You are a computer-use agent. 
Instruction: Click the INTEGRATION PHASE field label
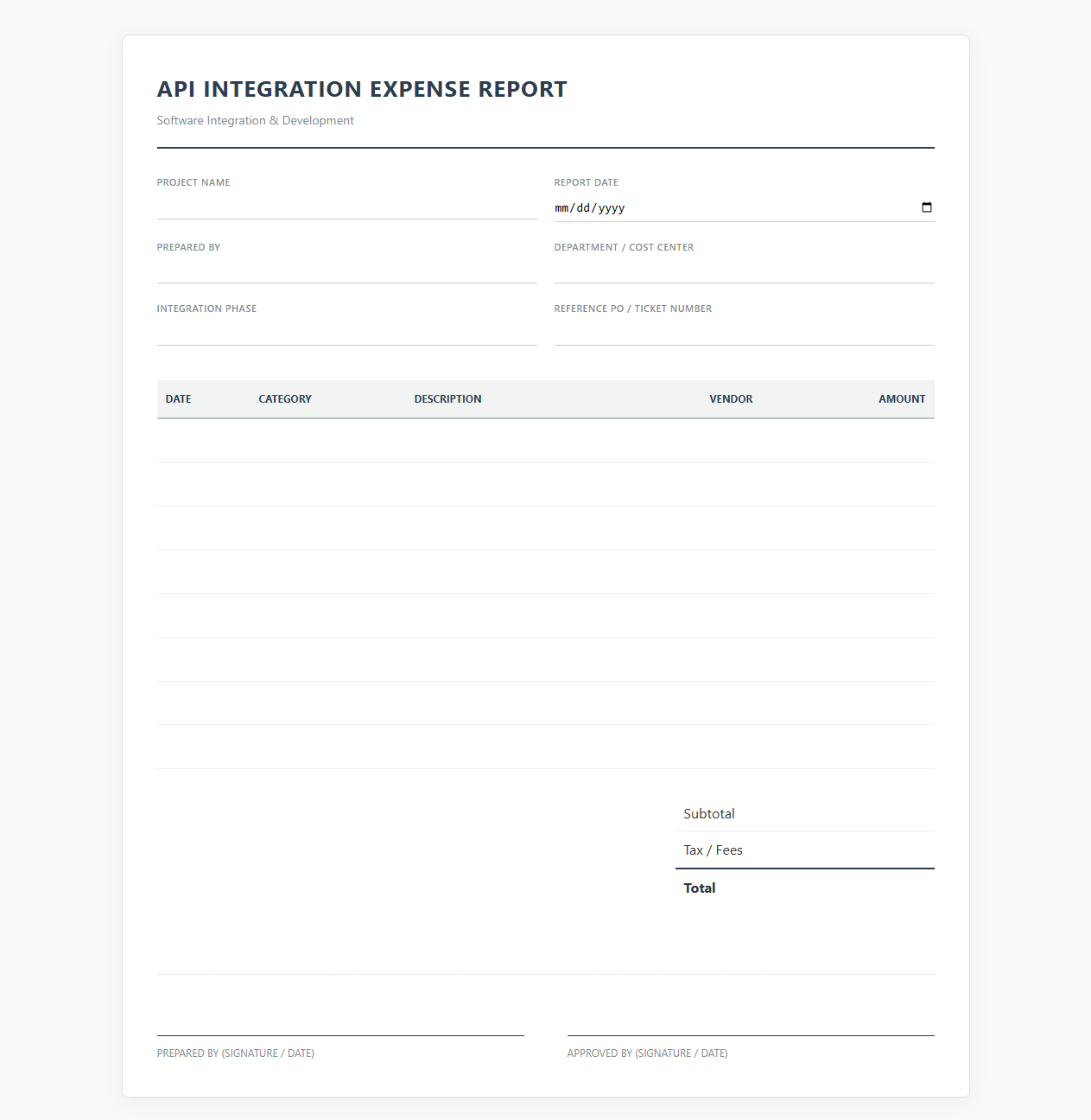(x=207, y=309)
